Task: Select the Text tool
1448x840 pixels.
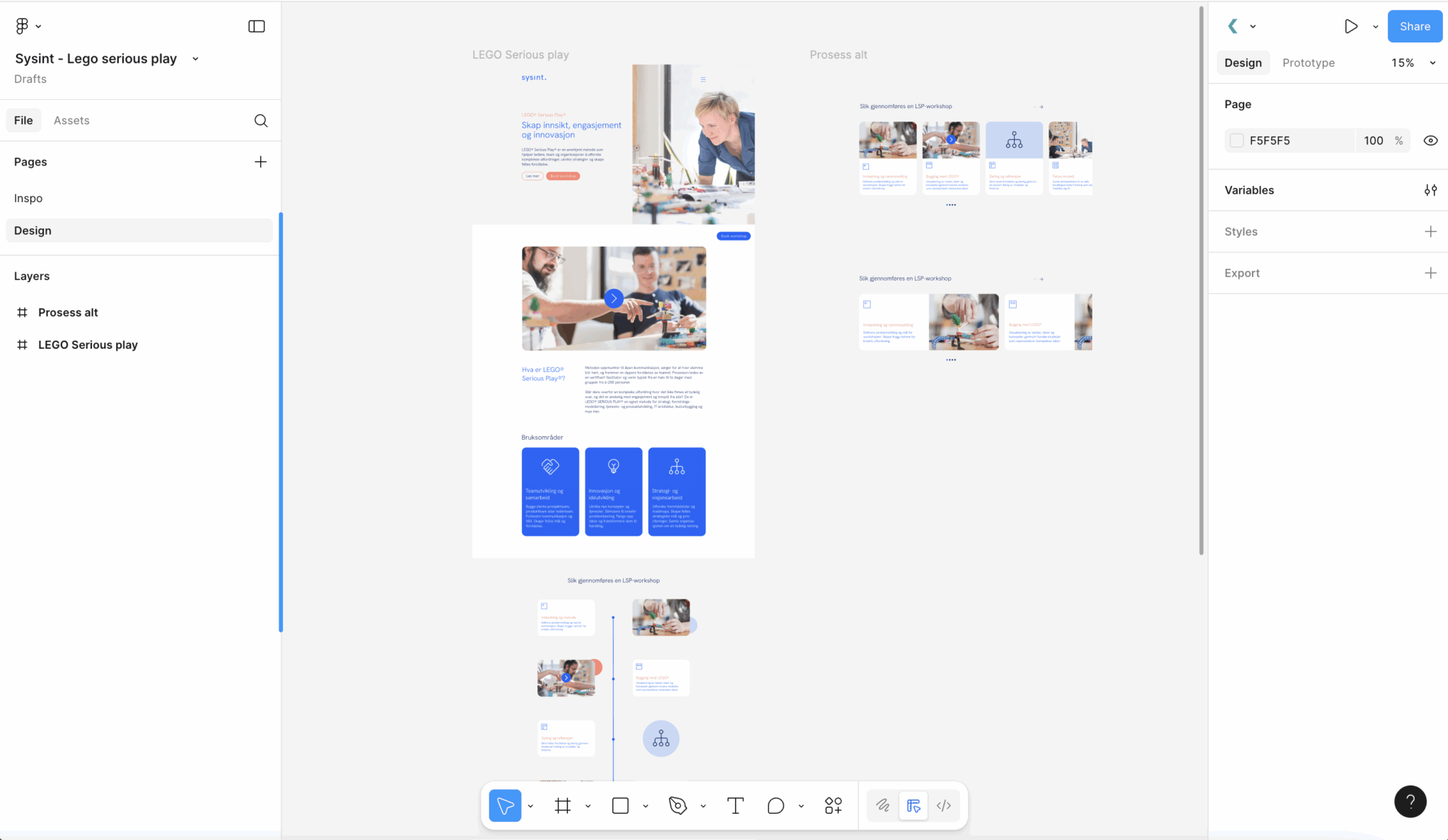Action: pyautogui.click(x=734, y=805)
